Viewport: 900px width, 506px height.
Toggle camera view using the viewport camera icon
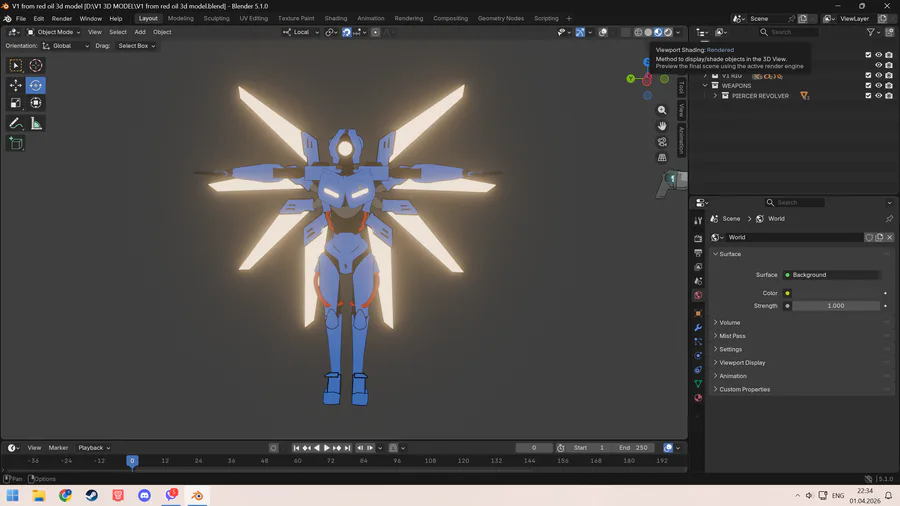(662, 142)
